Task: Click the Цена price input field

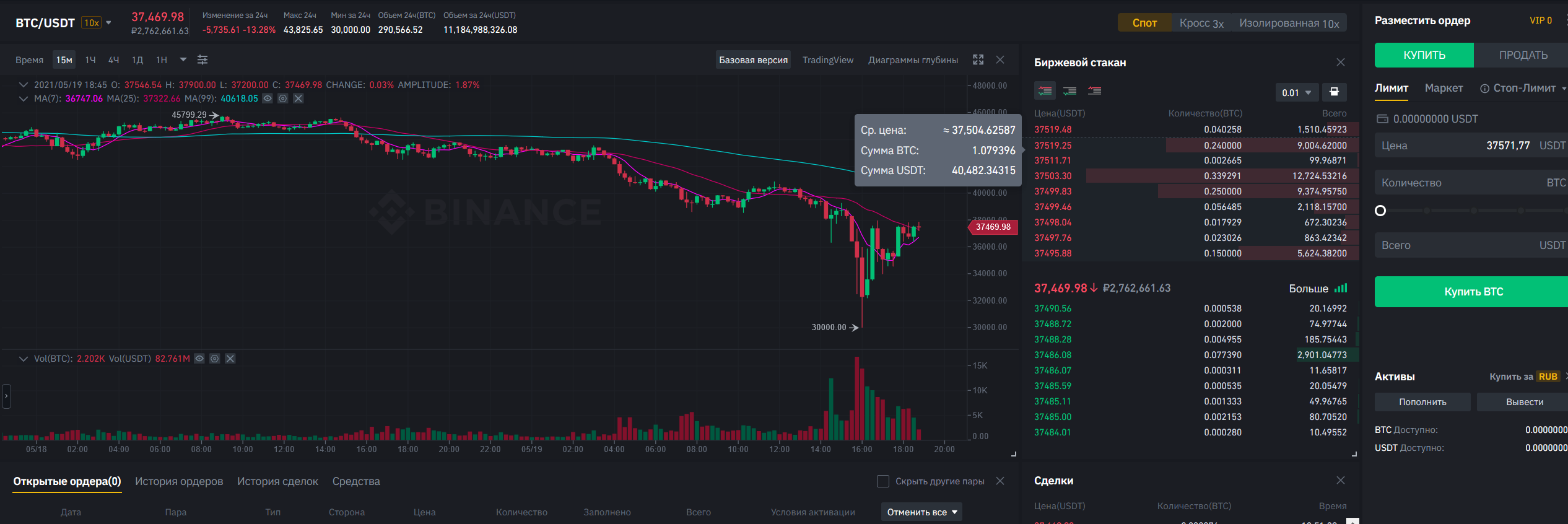Action: [x=1471, y=146]
